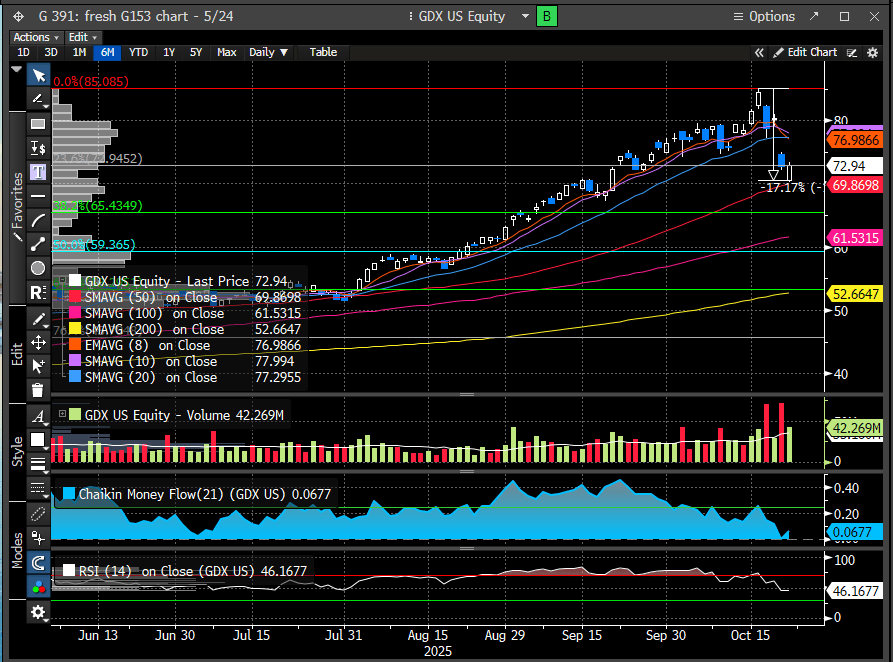Screen dimensions: 893x662
Task: Open the font style A tool
Action: point(38,416)
